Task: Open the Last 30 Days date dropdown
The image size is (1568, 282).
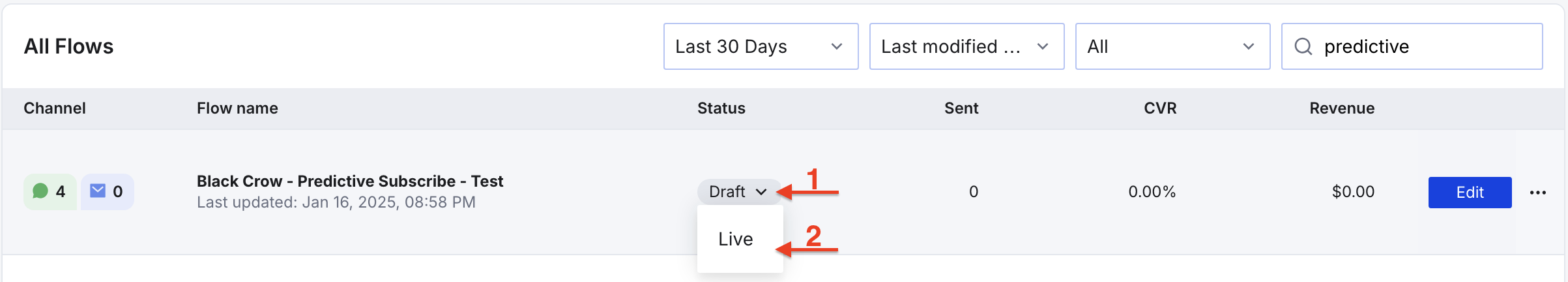Action: 761,46
